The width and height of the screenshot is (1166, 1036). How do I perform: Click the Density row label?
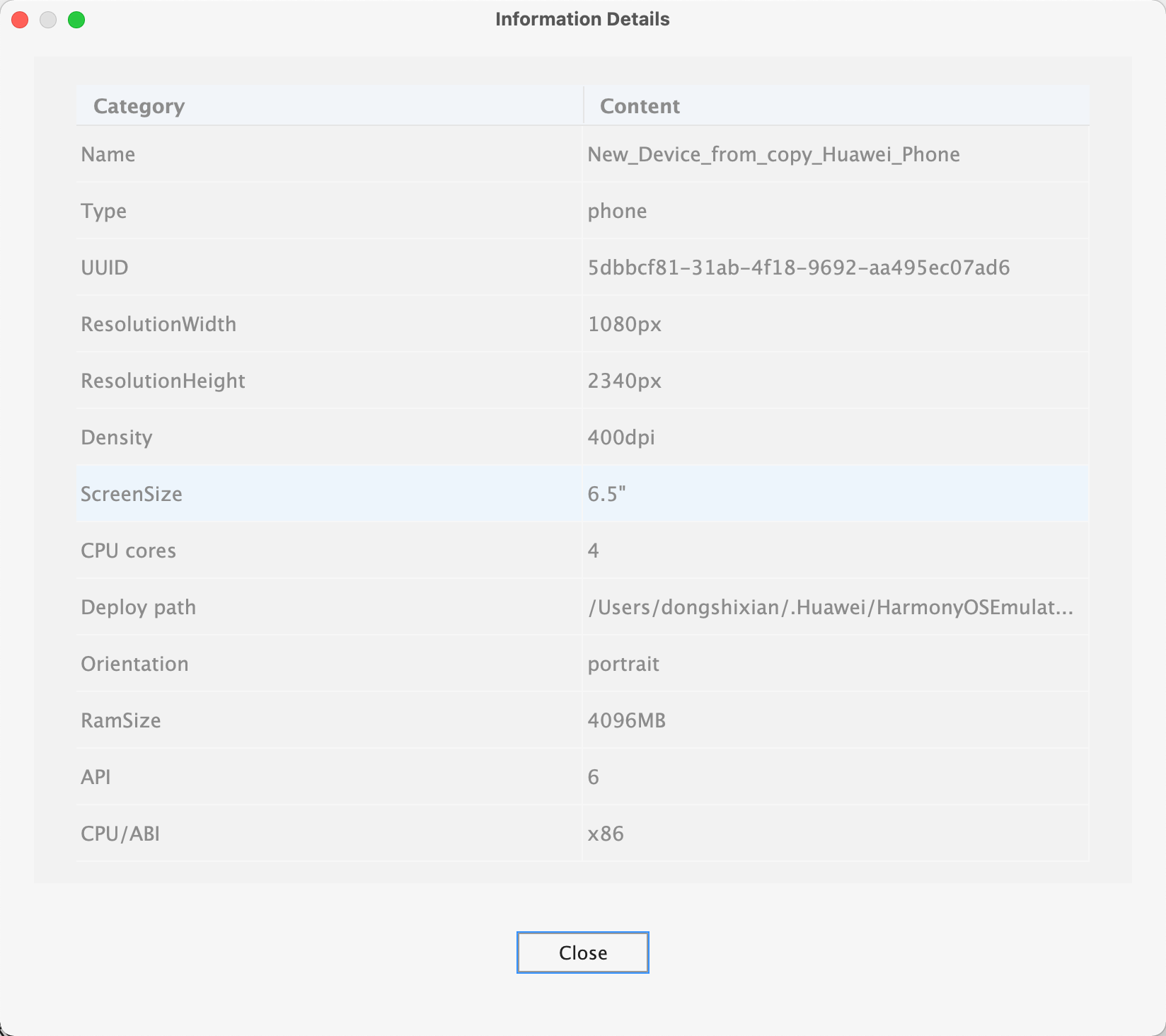[x=117, y=437]
